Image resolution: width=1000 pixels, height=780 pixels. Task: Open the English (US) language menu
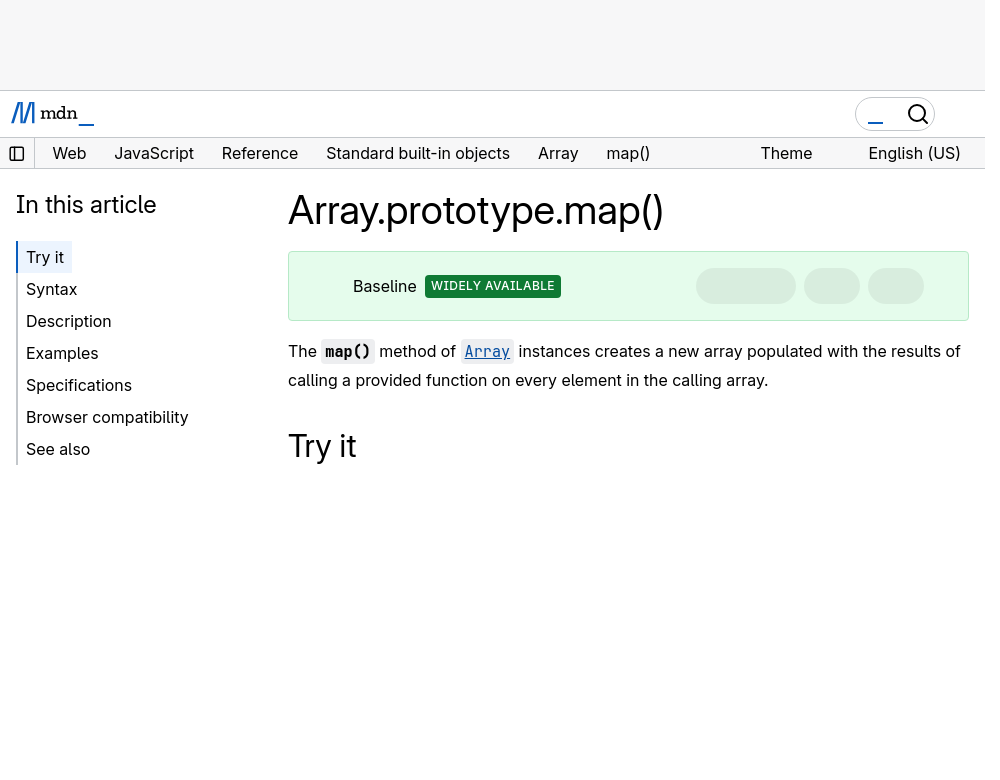(914, 154)
